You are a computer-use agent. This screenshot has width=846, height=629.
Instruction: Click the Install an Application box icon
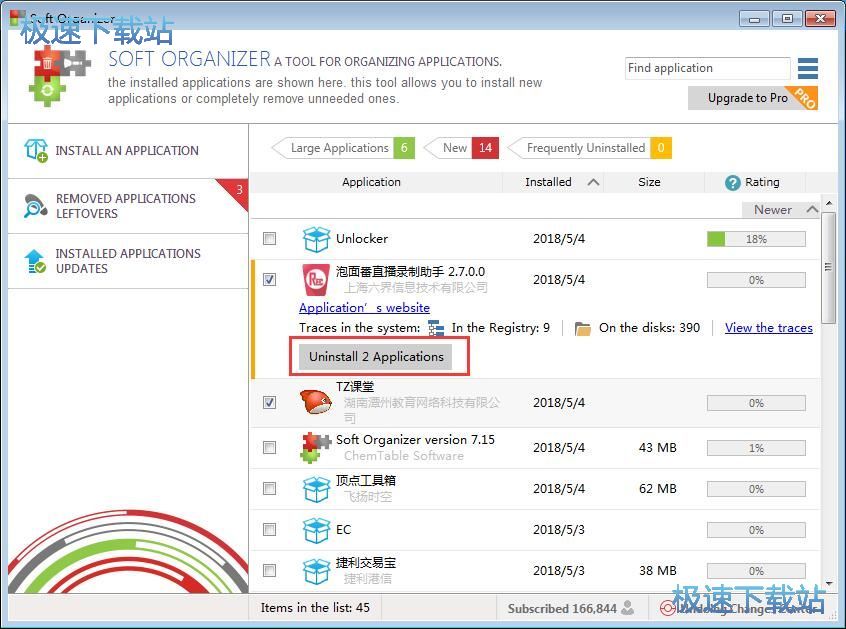coord(36,150)
